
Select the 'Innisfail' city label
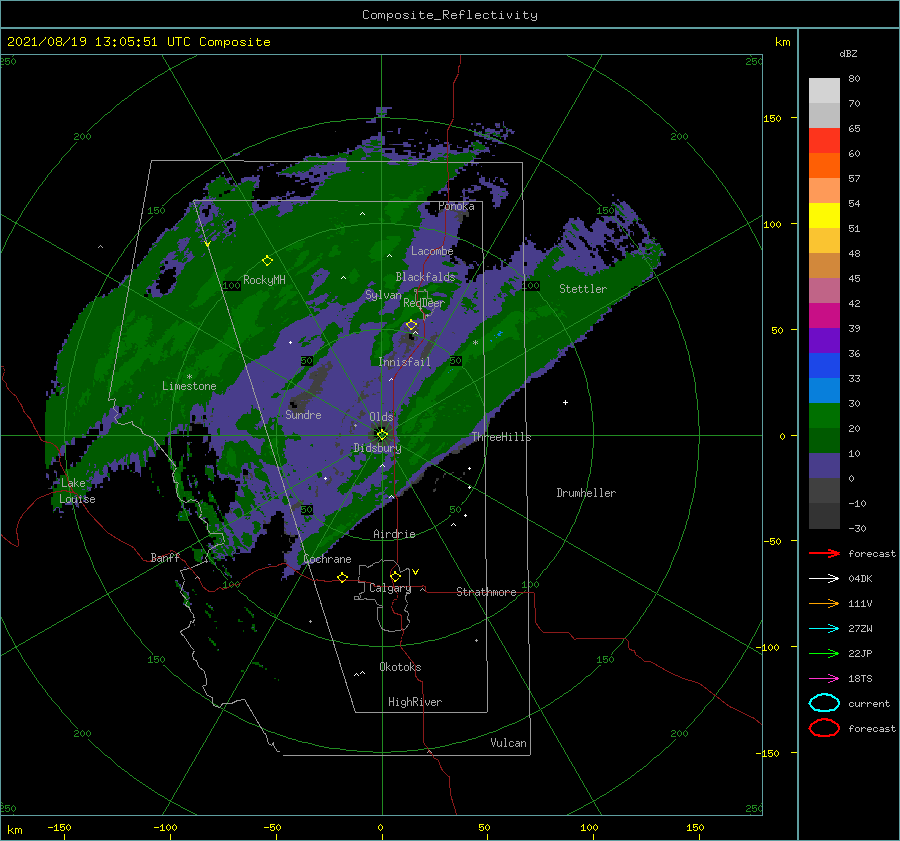click(x=404, y=362)
